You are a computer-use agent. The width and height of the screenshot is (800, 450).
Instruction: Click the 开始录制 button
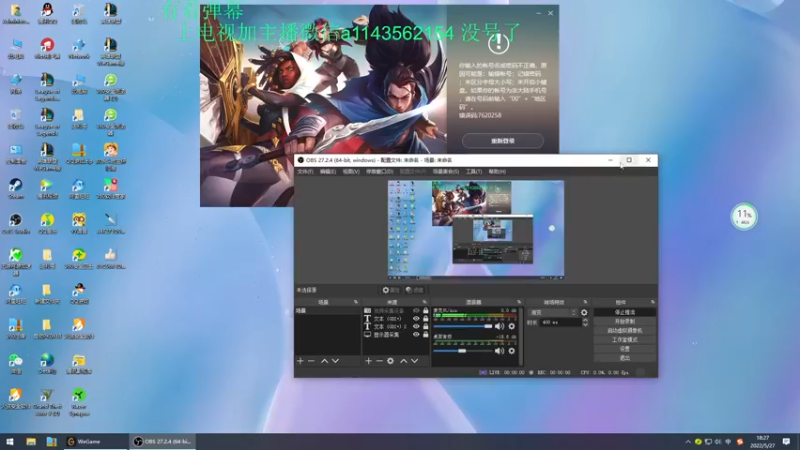pyautogui.click(x=624, y=321)
